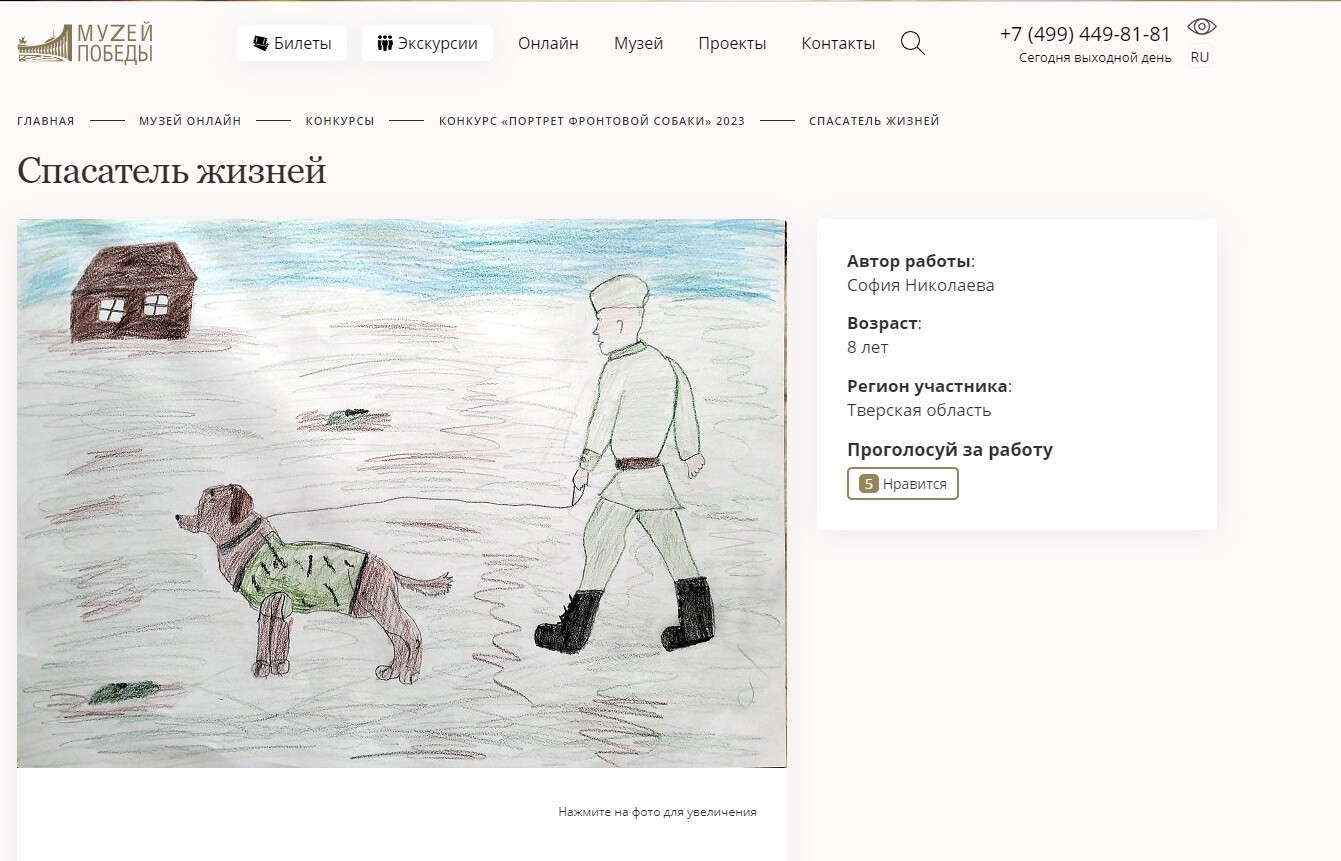This screenshot has height=861, width=1341.
Task: Go to Главная breadcrumb
Action: click(46, 121)
